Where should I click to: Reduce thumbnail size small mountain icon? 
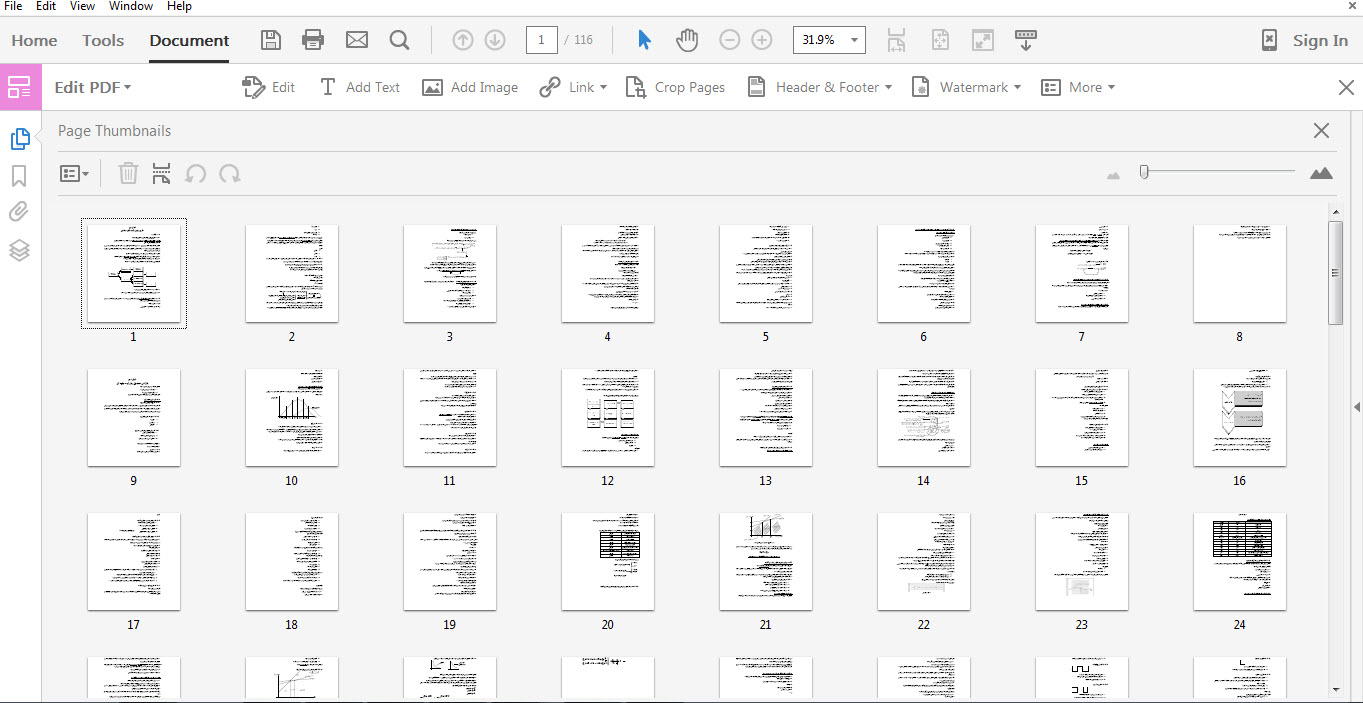[1114, 175]
